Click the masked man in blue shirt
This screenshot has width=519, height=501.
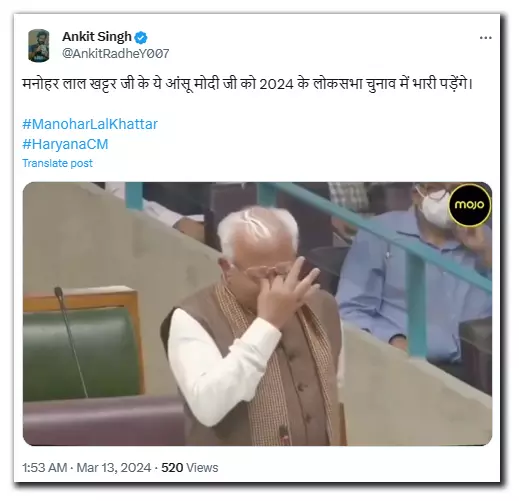pyautogui.click(x=417, y=273)
